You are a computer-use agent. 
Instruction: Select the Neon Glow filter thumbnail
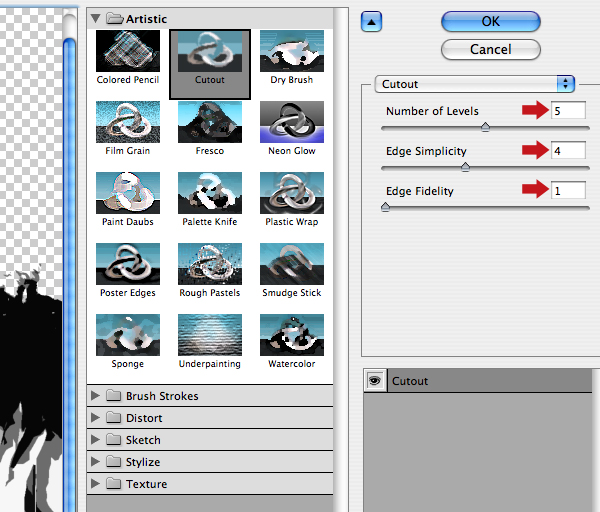292,122
